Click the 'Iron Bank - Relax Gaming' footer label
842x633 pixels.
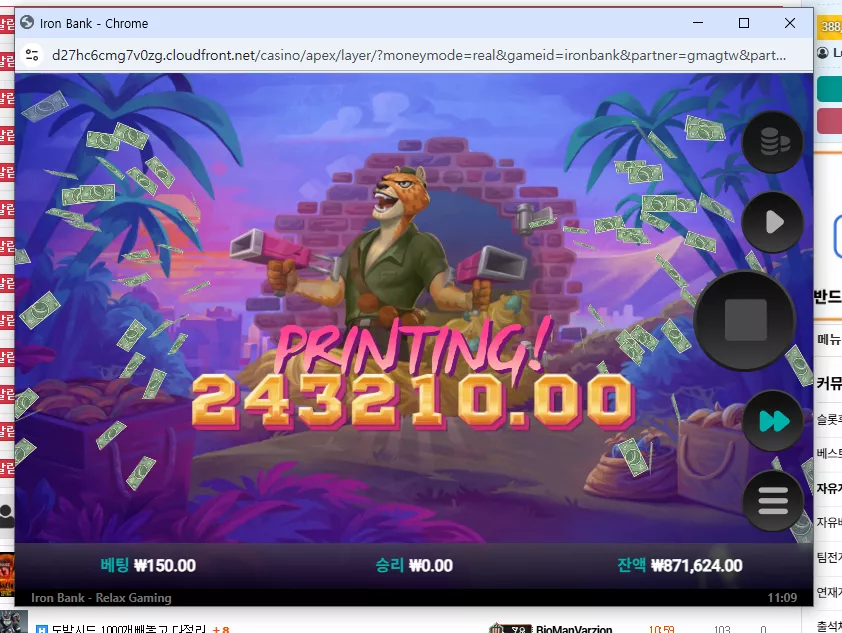pyautogui.click(x=101, y=598)
